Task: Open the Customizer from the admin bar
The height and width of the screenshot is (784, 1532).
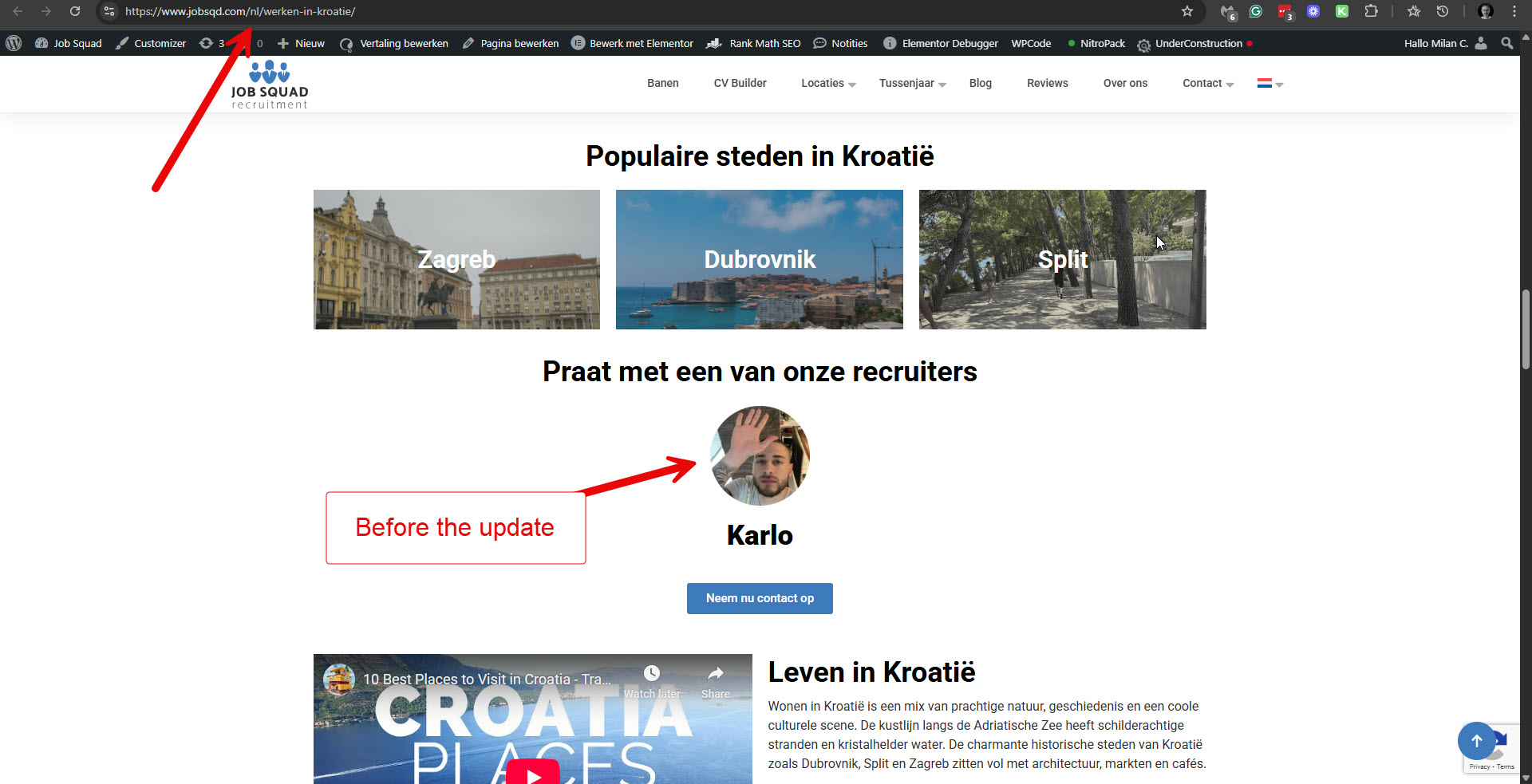Action: 151,43
